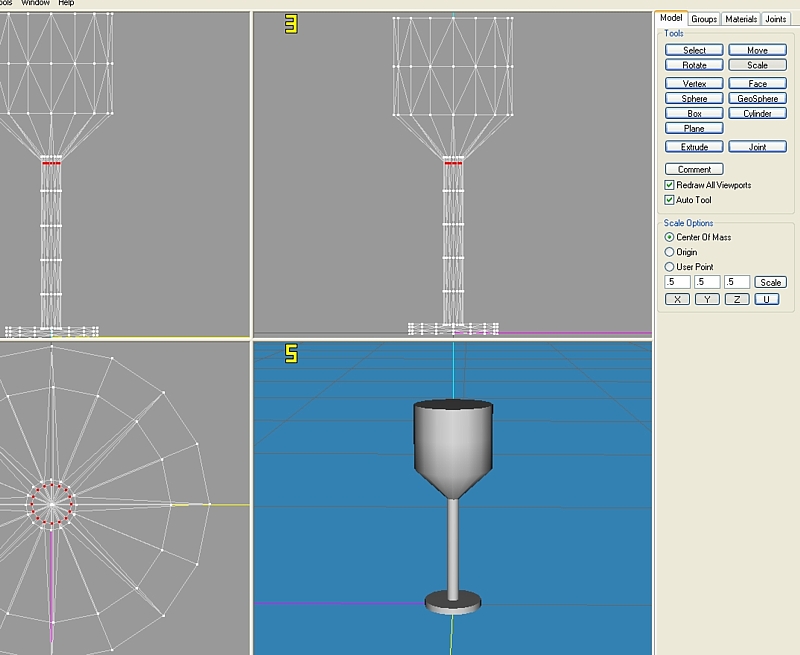Switch to the Groups tab
The height and width of the screenshot is (655, 800).
coord(704,19)
